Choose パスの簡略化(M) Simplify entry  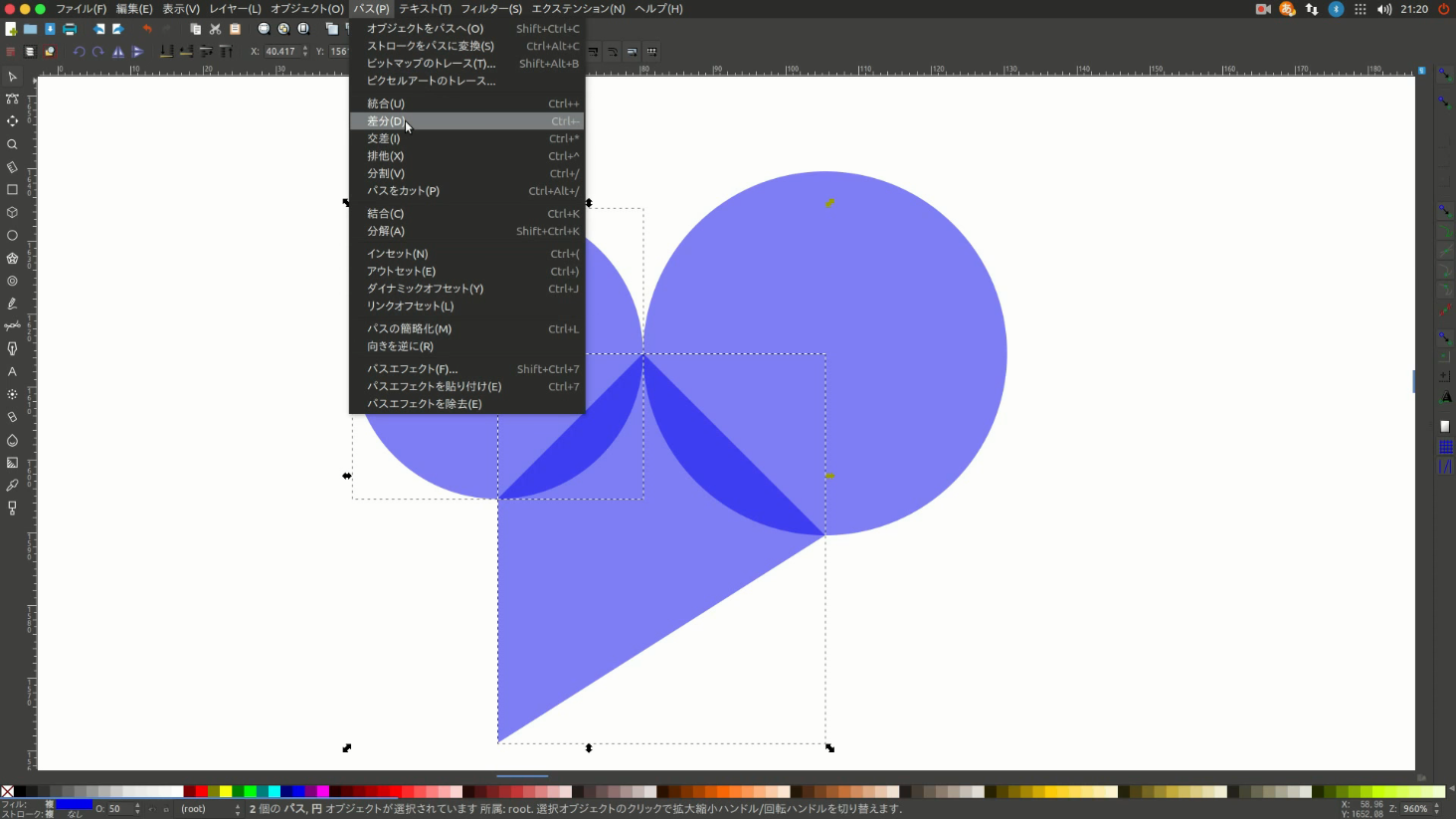pyautogui.click(x=466, y=328)
